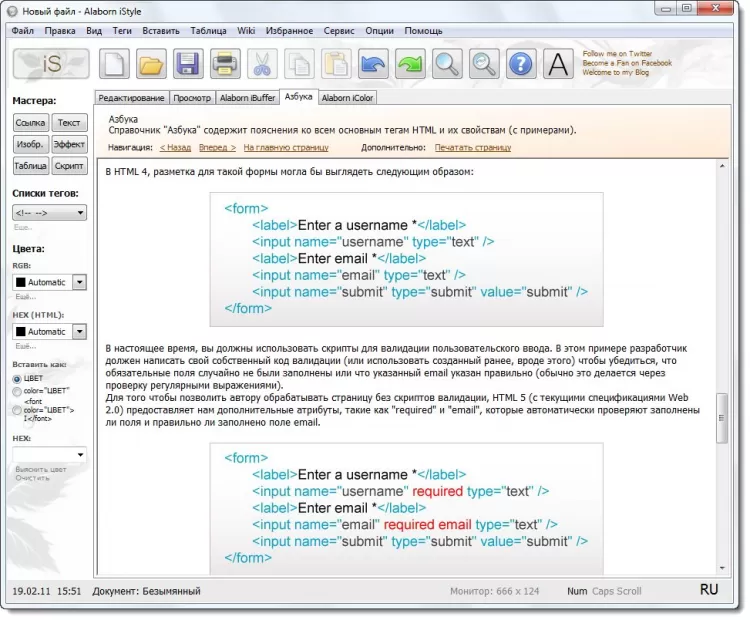Image resolution: width=750 pixels, height=620 pixels.
Task: Switch to Просмотр tab
Action: point(192,98)
